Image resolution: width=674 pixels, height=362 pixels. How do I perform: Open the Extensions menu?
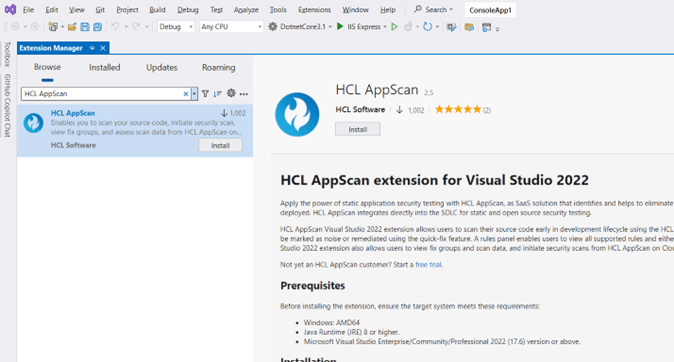[314, 9]
